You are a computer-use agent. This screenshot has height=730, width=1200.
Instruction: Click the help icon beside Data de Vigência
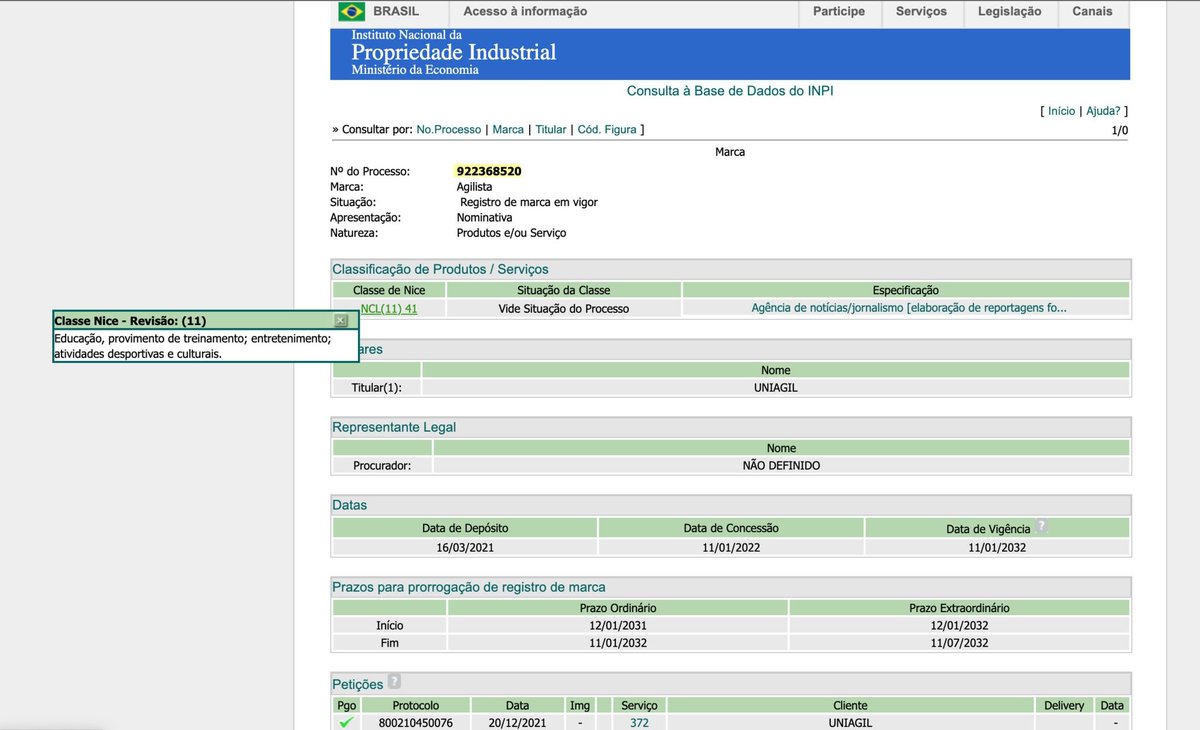(1041, 526)
